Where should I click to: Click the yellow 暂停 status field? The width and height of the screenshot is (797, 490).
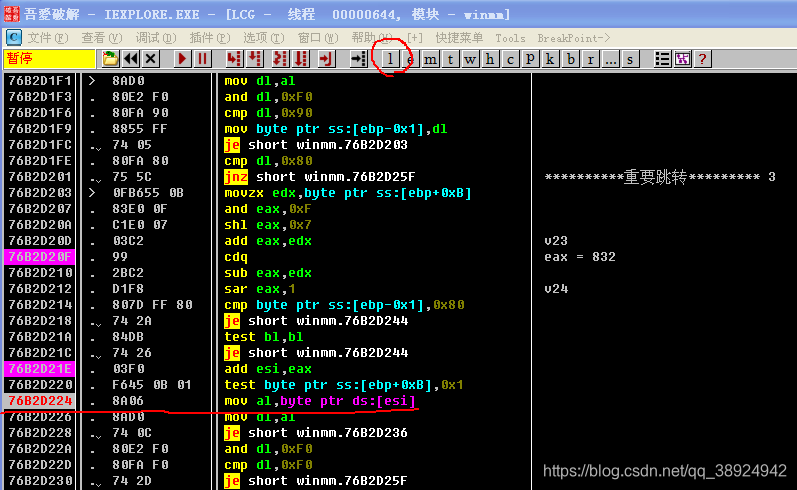pyautogui.click(x=49, y=59)
